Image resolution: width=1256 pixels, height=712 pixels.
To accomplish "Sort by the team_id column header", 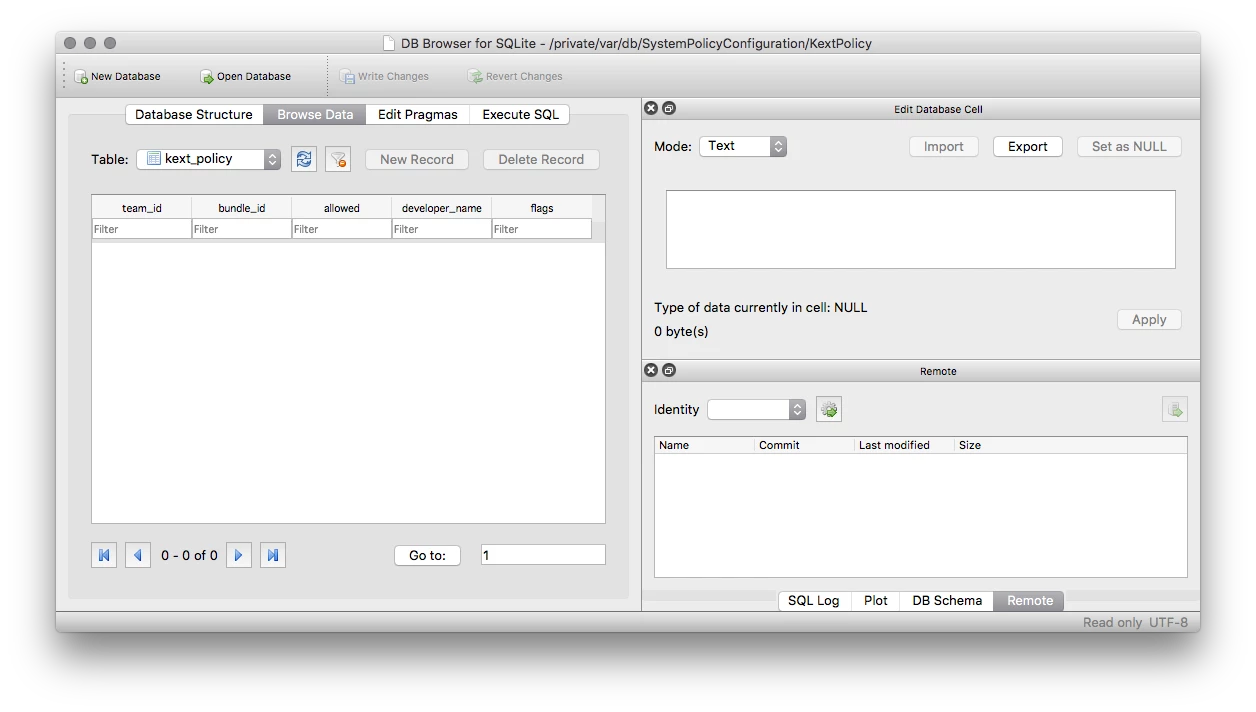I will point(142,208).
